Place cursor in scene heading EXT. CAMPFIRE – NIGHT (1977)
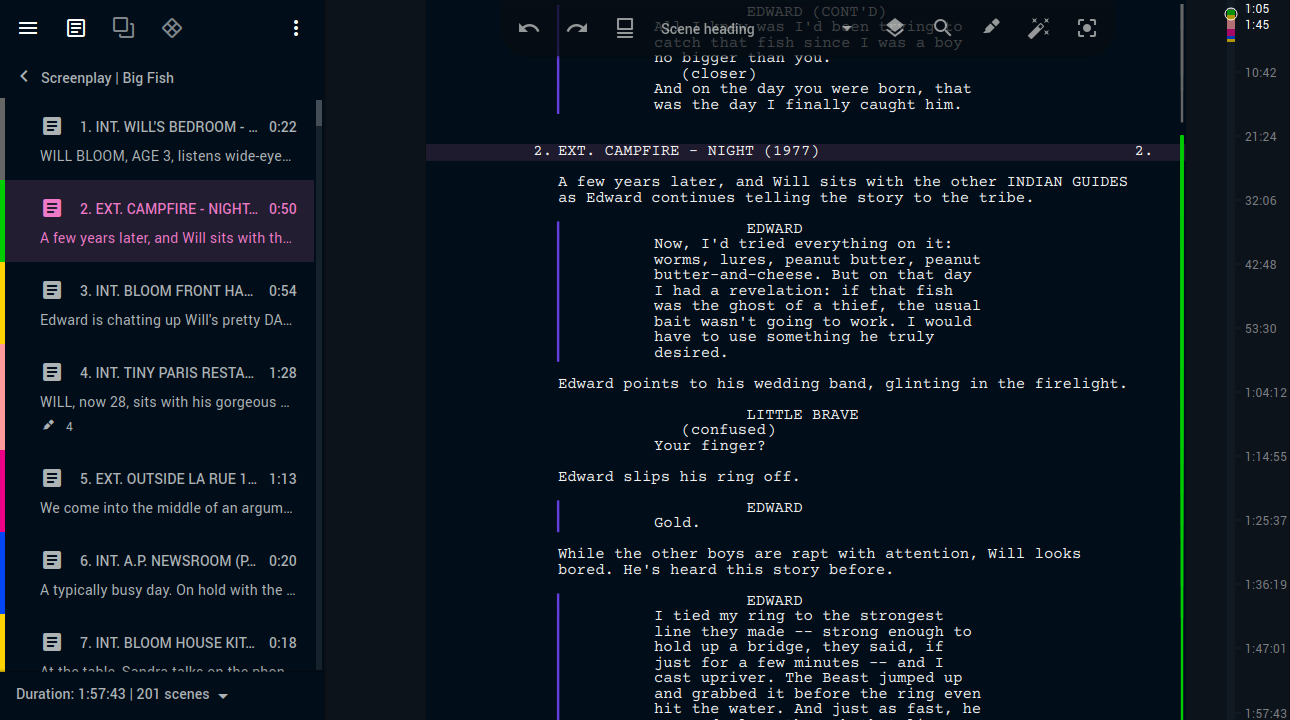 click(688, 152)
